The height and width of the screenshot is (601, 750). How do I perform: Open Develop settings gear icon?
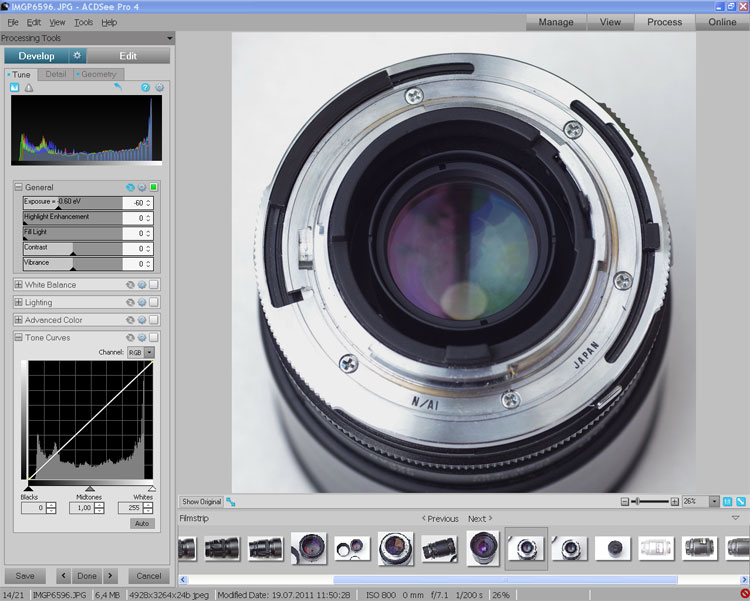pyautogui.click(x=78, y=56)
